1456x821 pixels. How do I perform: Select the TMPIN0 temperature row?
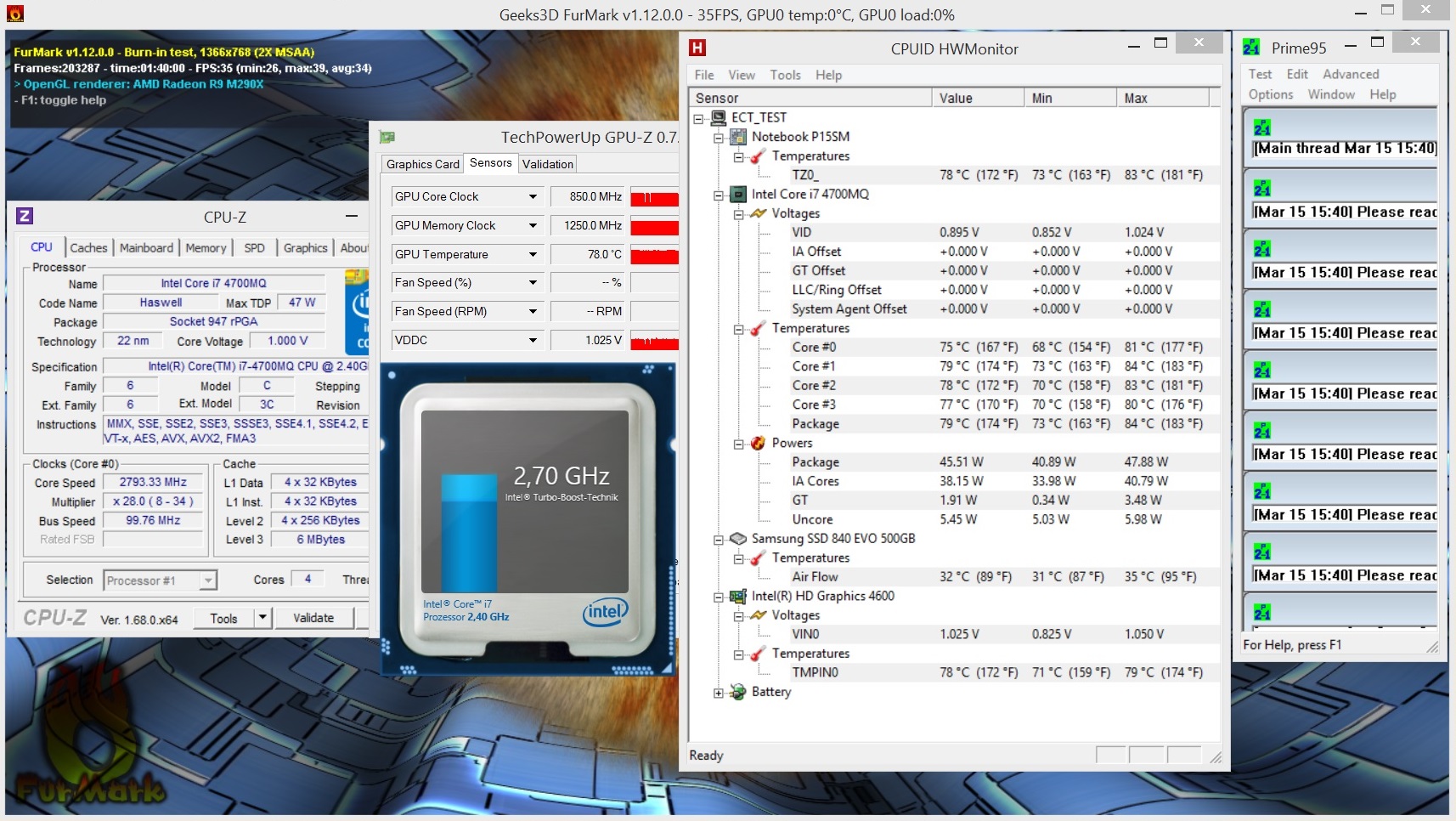pos(996,672)
